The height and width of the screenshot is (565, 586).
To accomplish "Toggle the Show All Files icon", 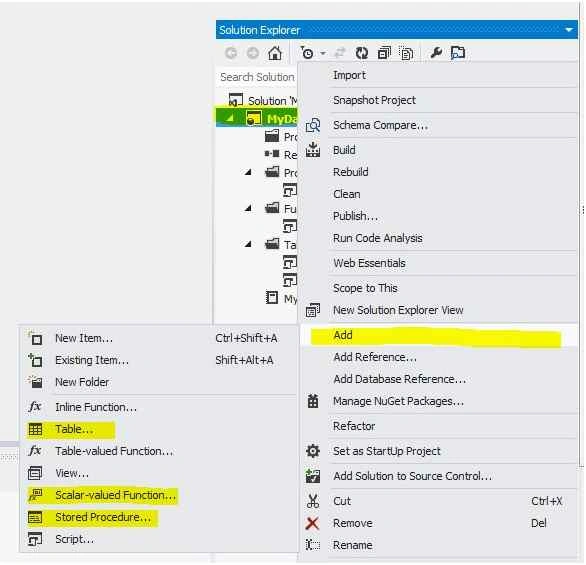I will point(406,53).
